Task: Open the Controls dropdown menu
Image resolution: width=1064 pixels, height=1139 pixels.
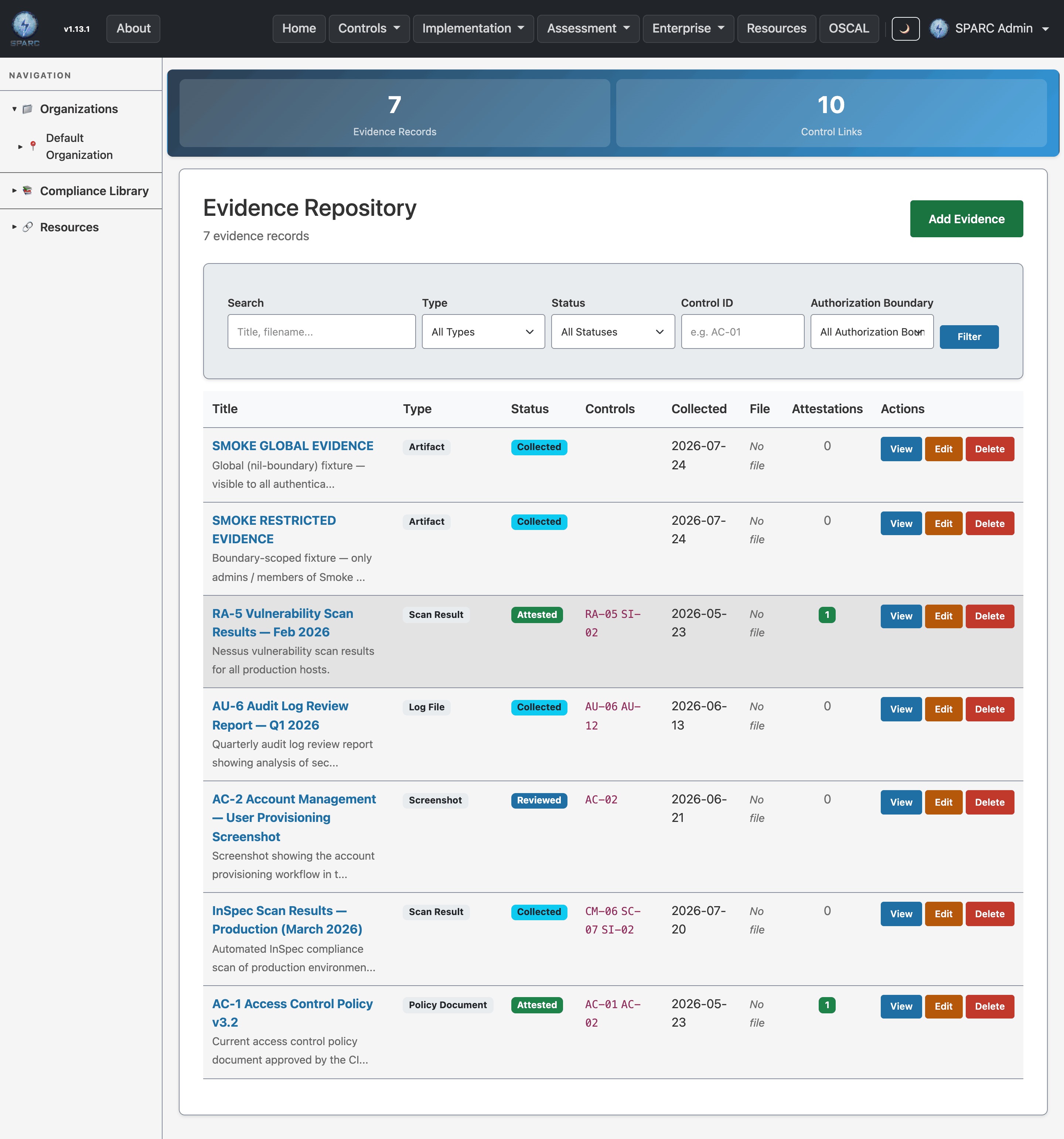Action: (369, 28)
